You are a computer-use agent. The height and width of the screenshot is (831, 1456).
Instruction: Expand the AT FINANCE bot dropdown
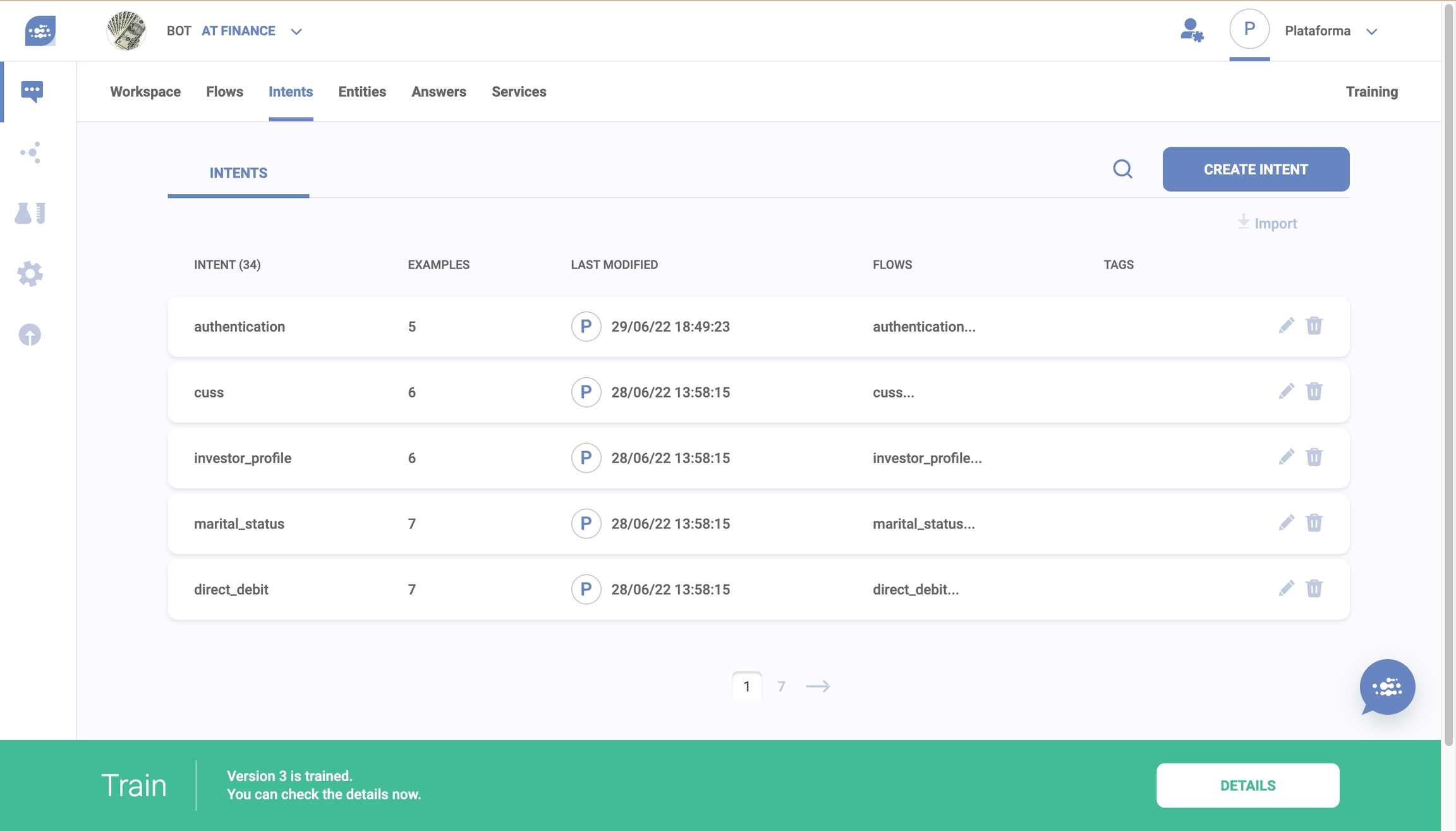tap(296, 31)
